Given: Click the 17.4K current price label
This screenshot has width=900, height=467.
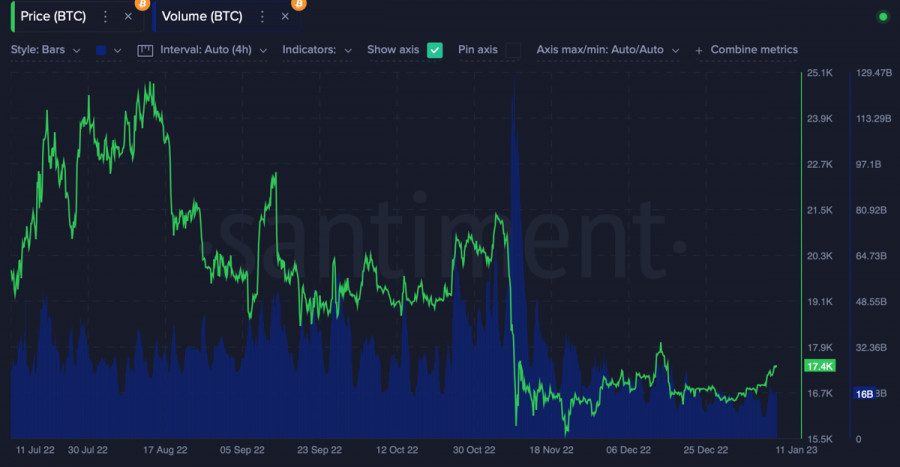Looking at the screenshot, I should click(x=820, y=366).
